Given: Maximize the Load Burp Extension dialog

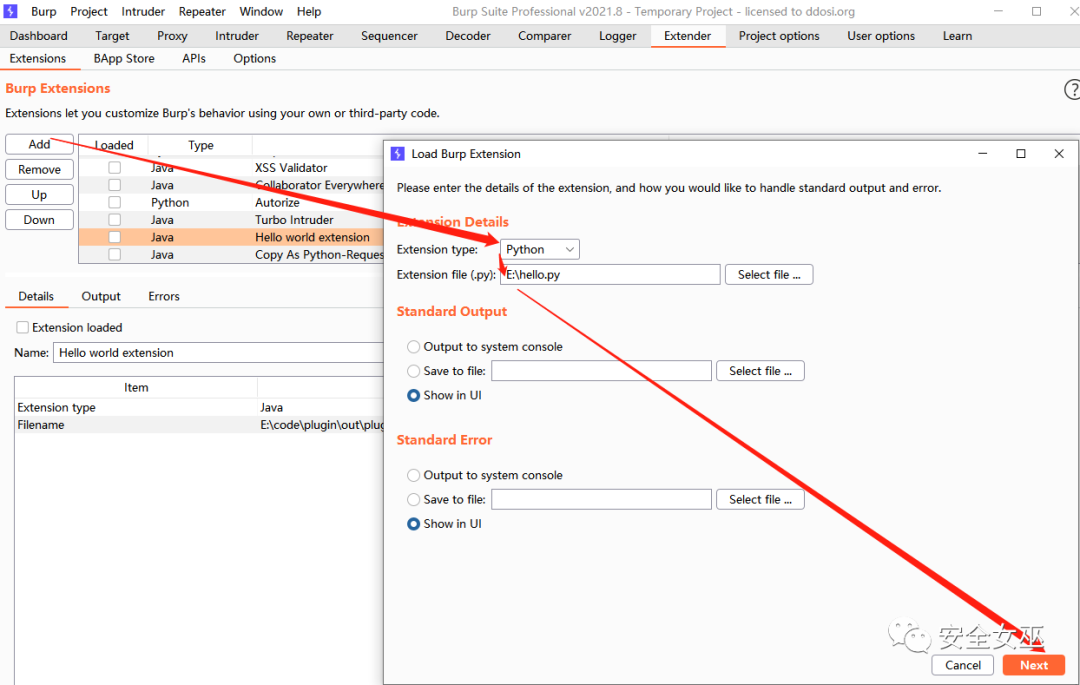Looking at the screenshot, I should click(1021, 154).
